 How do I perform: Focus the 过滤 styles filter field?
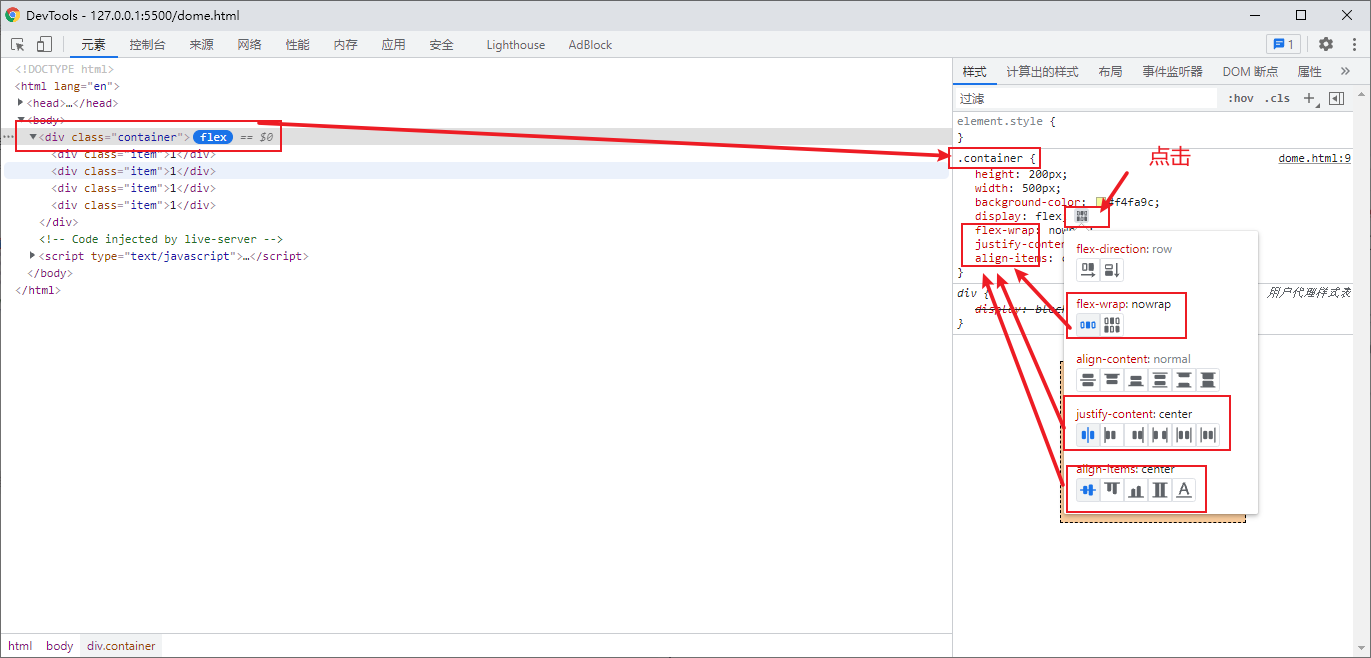point(1087,98)
